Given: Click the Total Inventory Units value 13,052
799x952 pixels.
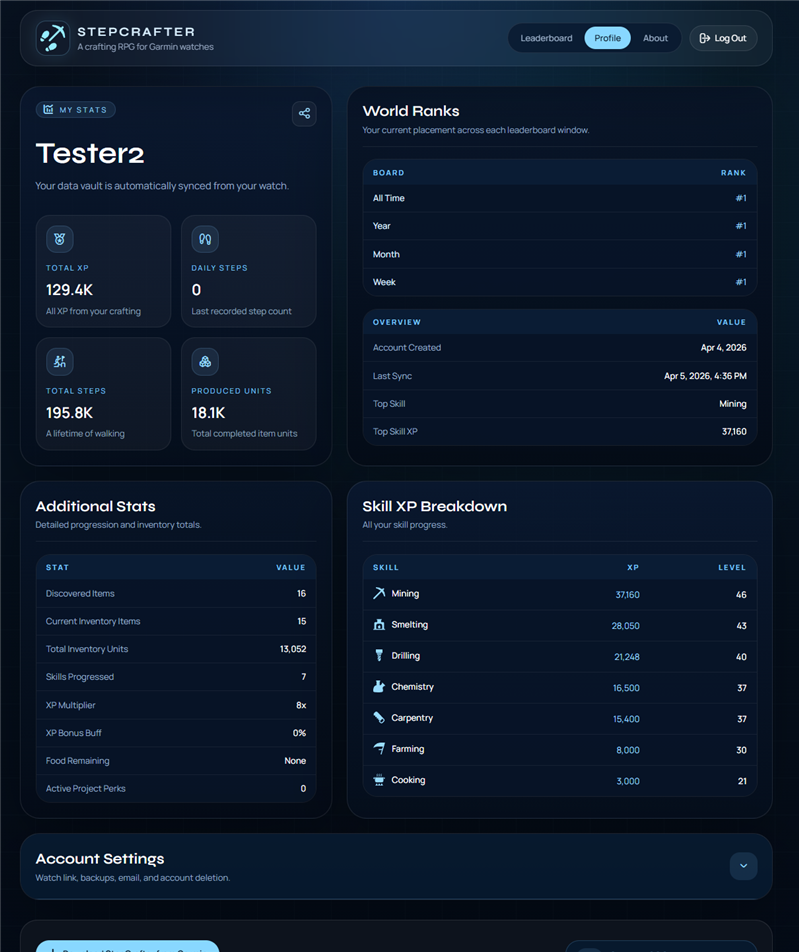Looking at the screenshot, I should pyautogui.click(x=293, y=649).
